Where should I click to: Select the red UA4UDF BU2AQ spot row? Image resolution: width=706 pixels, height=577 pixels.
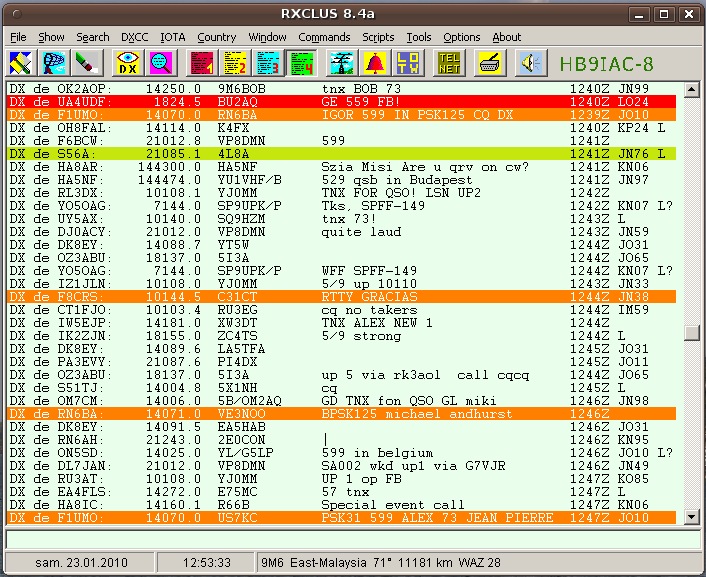pyautogui.click(x=341, y=102)
